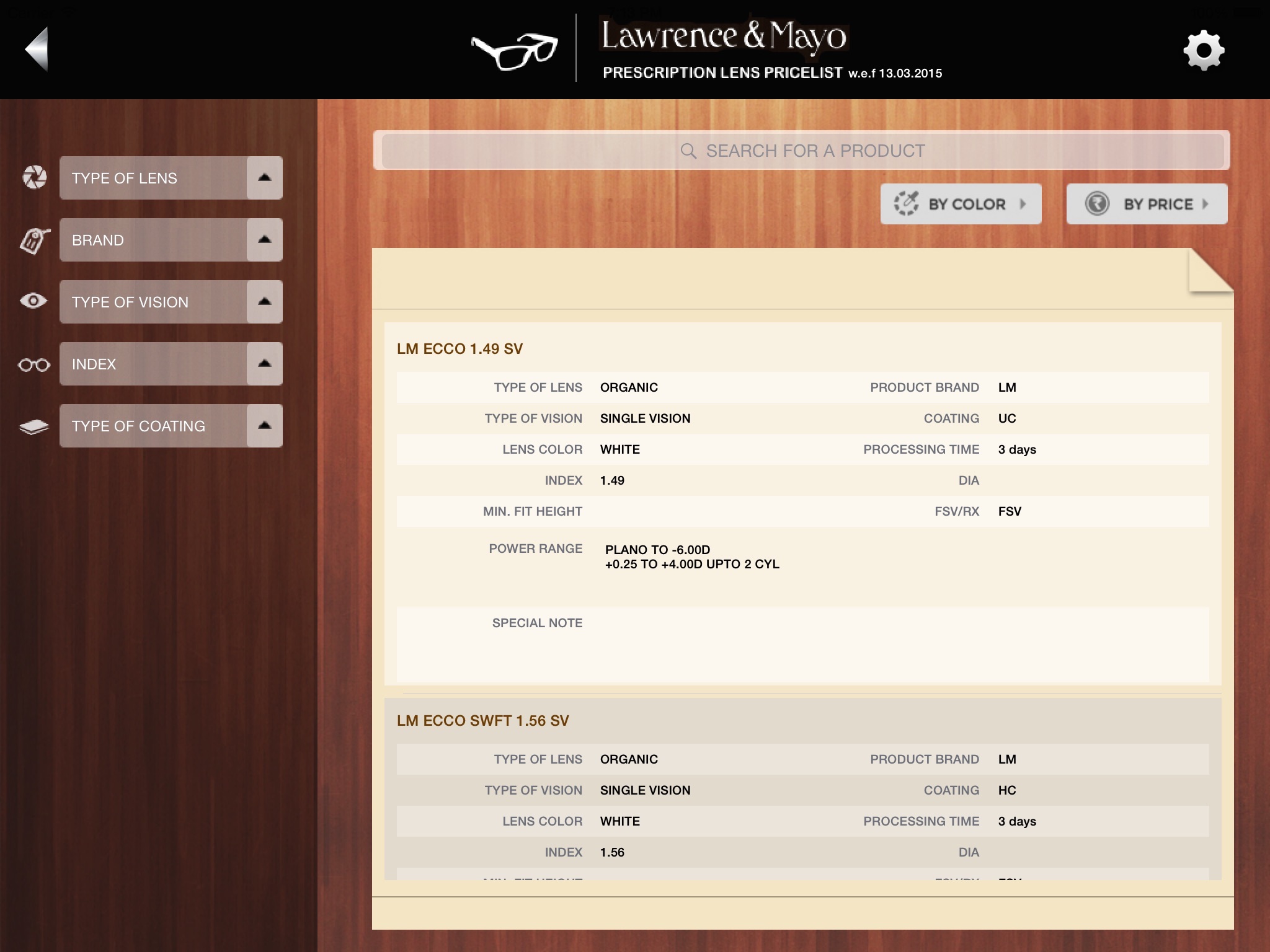This screenshot has width=1270, height=952.
Task: Open the BRAND filter
Action: pyautogui.click(x=171, y=240)
